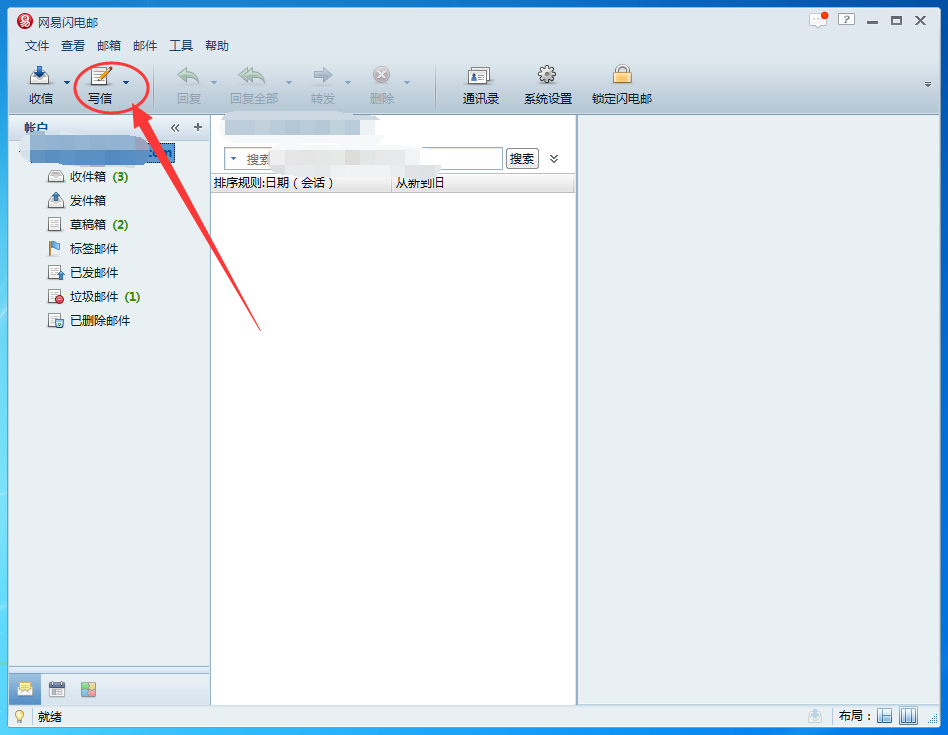Open the 文件 menu

[x=37, y=46]
